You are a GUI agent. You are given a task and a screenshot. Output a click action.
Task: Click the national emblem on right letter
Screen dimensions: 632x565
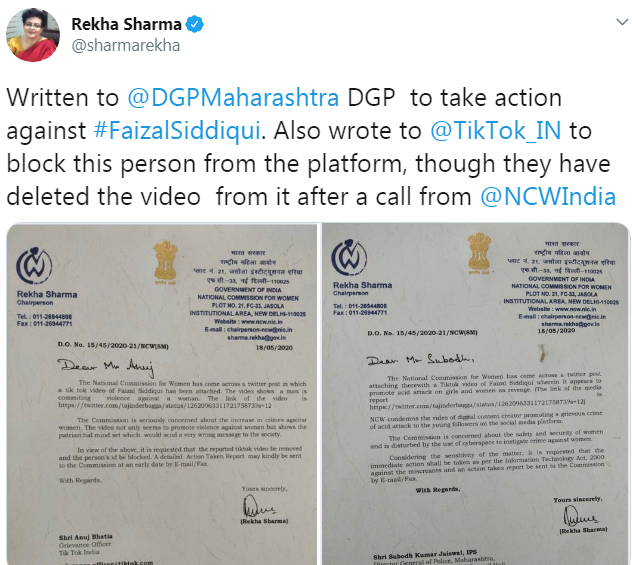point(479,253)
